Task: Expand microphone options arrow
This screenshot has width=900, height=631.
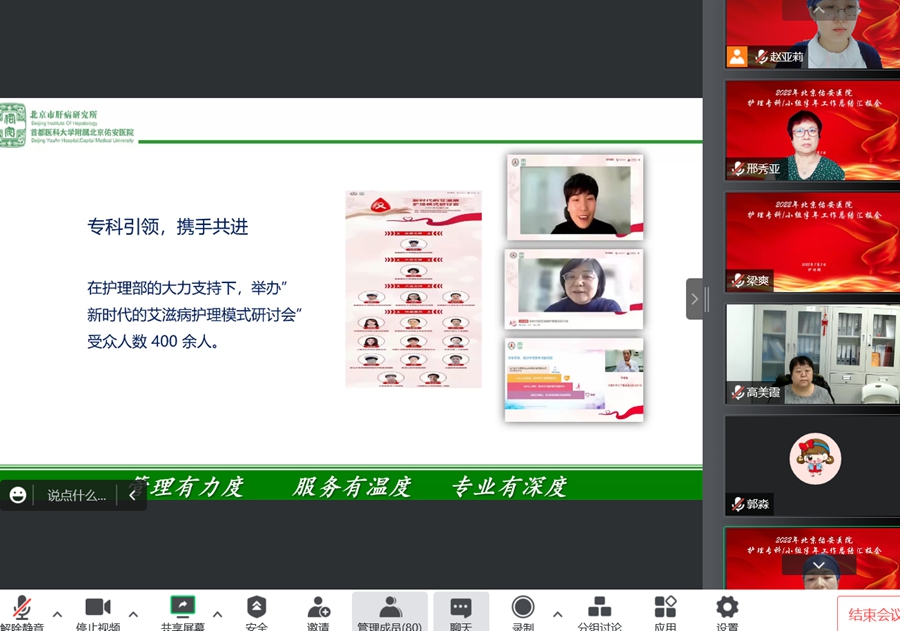Action: coord(57,613)
